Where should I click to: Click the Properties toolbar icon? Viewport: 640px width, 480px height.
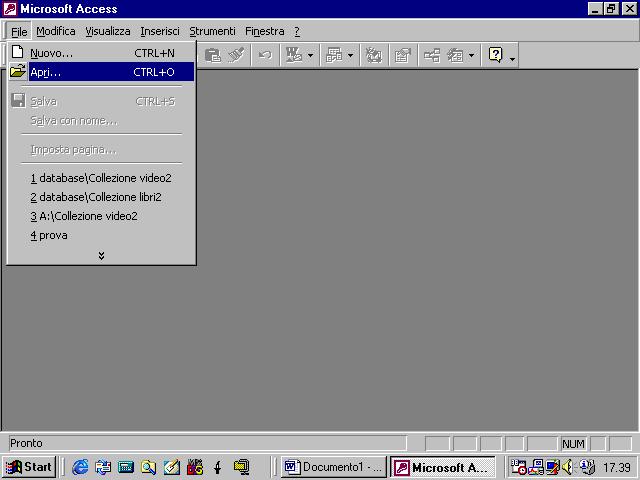402,55
